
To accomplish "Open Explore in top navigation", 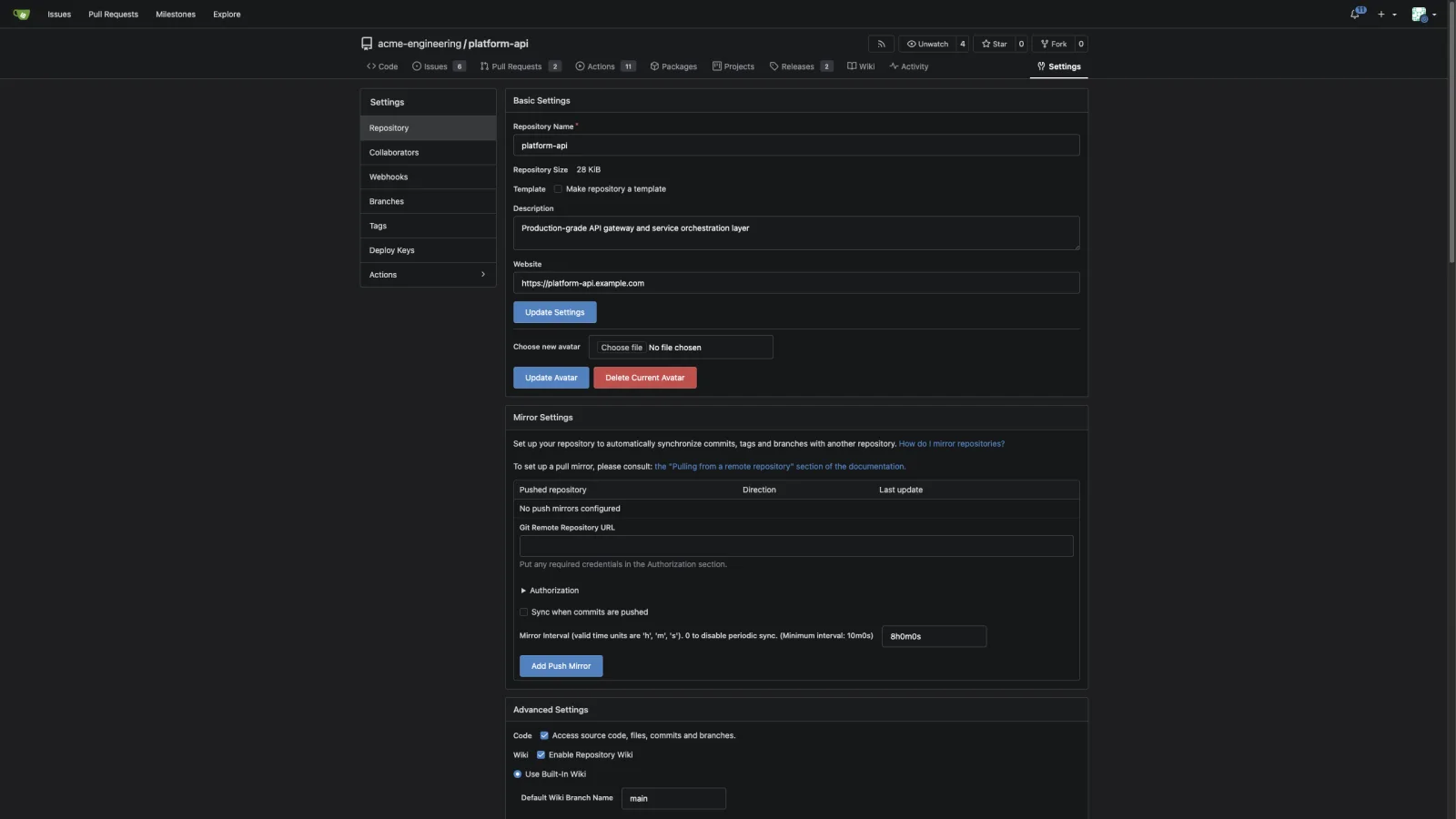I will [x=227, y=15].
